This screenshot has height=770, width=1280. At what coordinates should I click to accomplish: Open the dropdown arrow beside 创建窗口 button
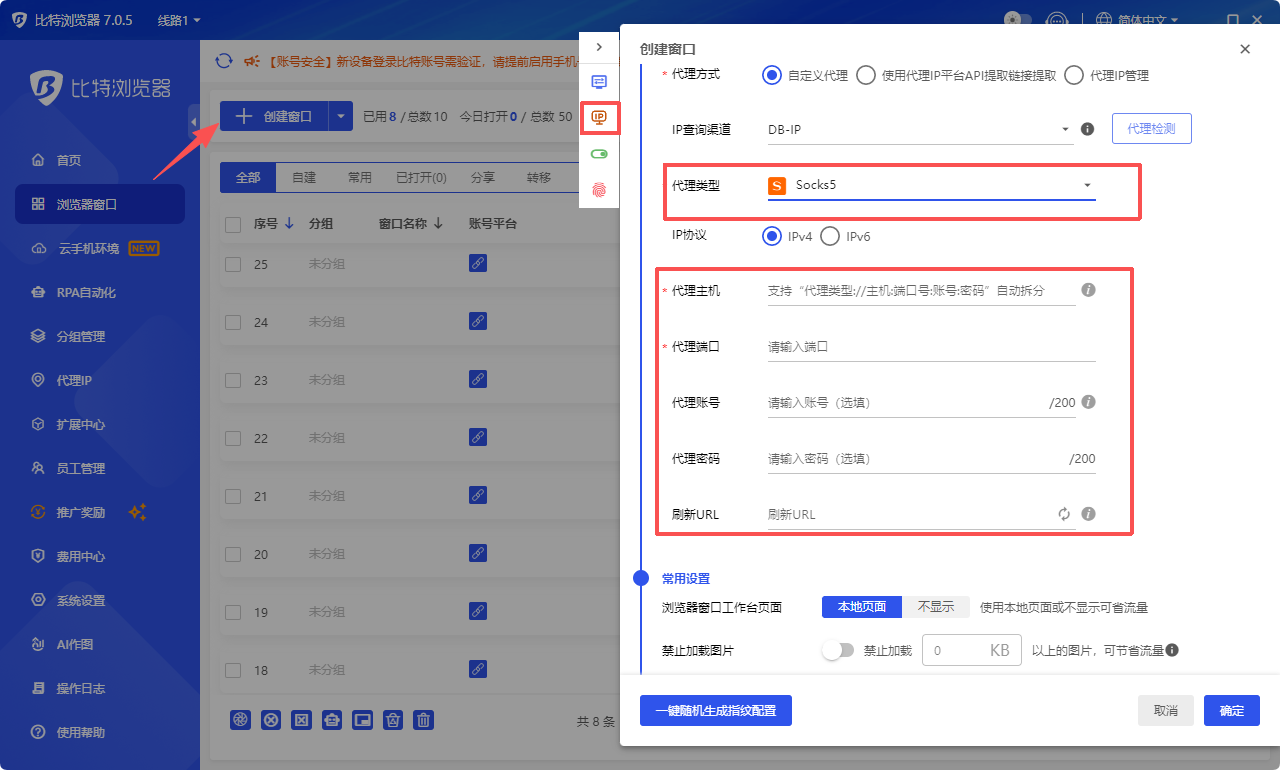tap(341, 117)
